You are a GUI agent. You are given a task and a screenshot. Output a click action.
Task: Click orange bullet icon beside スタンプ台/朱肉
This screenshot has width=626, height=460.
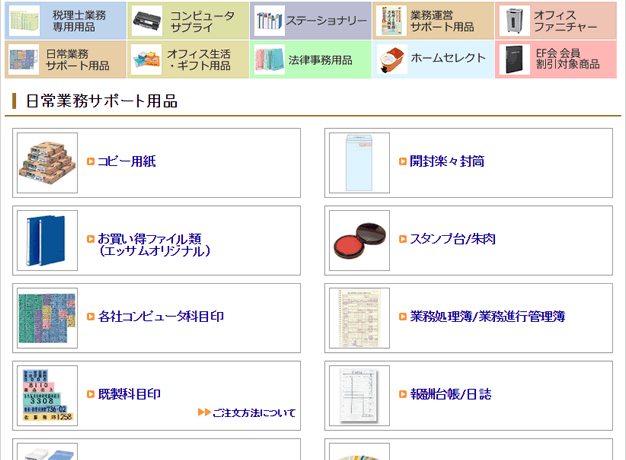(403, 239)
